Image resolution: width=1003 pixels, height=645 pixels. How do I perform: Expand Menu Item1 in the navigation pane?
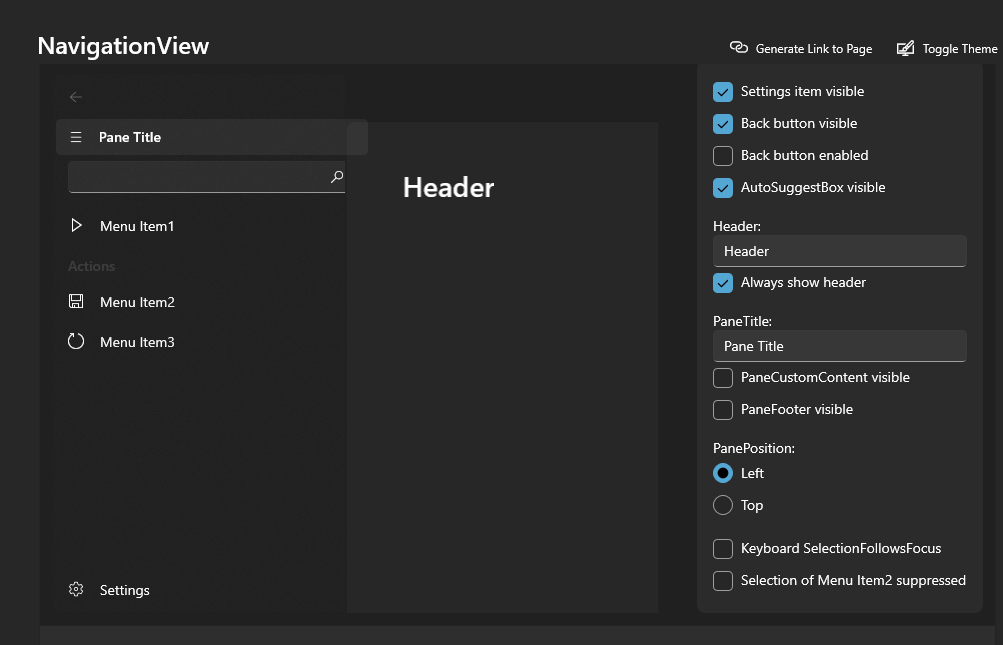pos(76,225)
